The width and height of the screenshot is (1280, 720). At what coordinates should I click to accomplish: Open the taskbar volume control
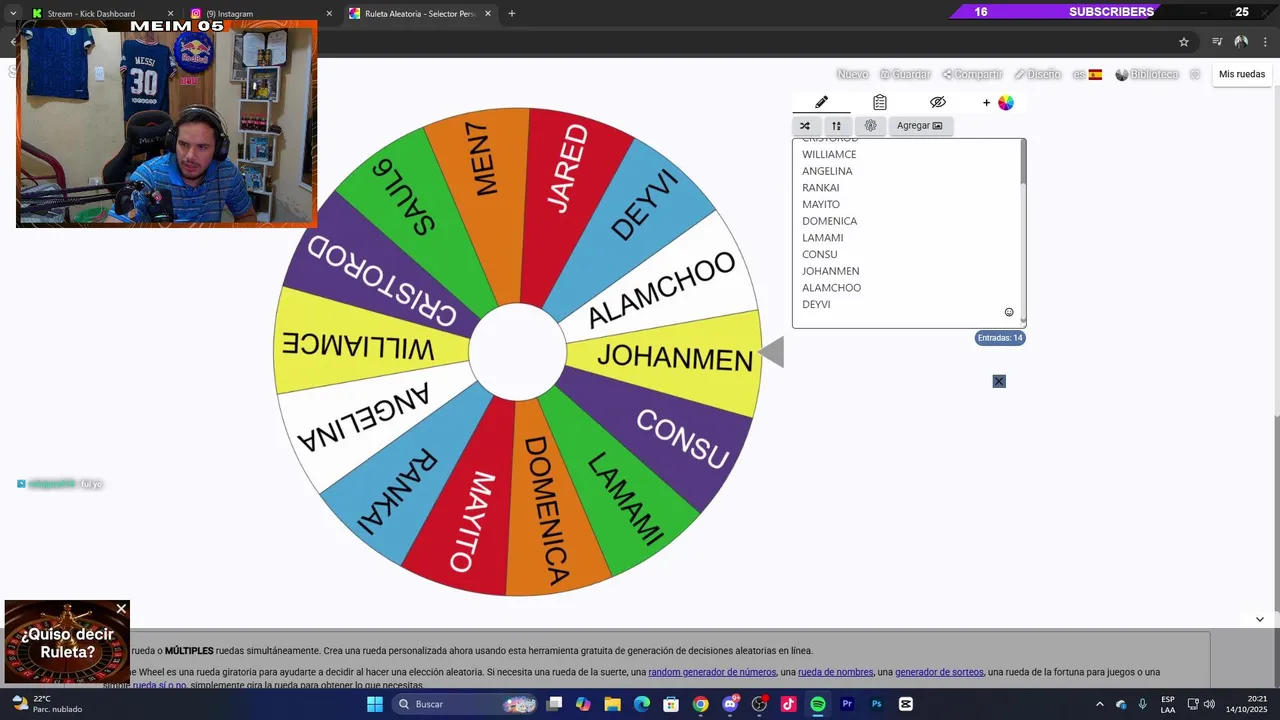point(1209,704)
